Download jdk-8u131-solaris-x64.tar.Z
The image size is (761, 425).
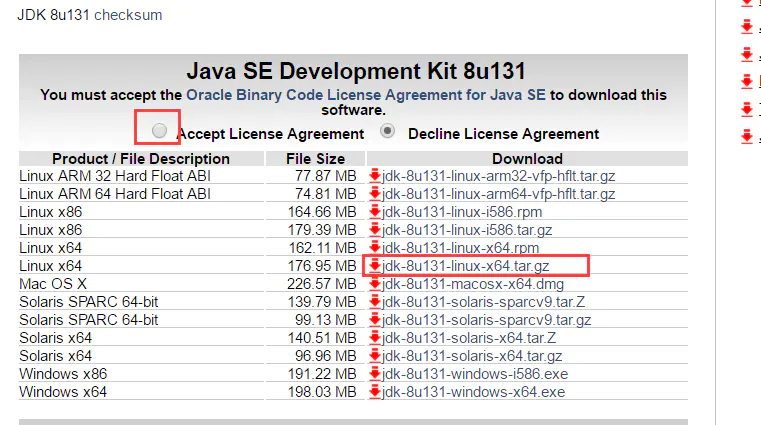tap(469, 338)
